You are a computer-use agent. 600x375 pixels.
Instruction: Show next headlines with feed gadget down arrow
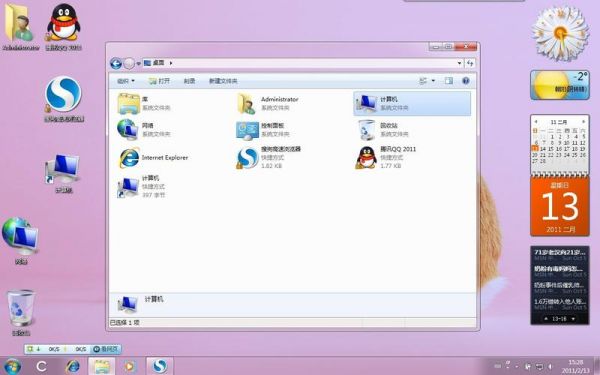point(573,318)
